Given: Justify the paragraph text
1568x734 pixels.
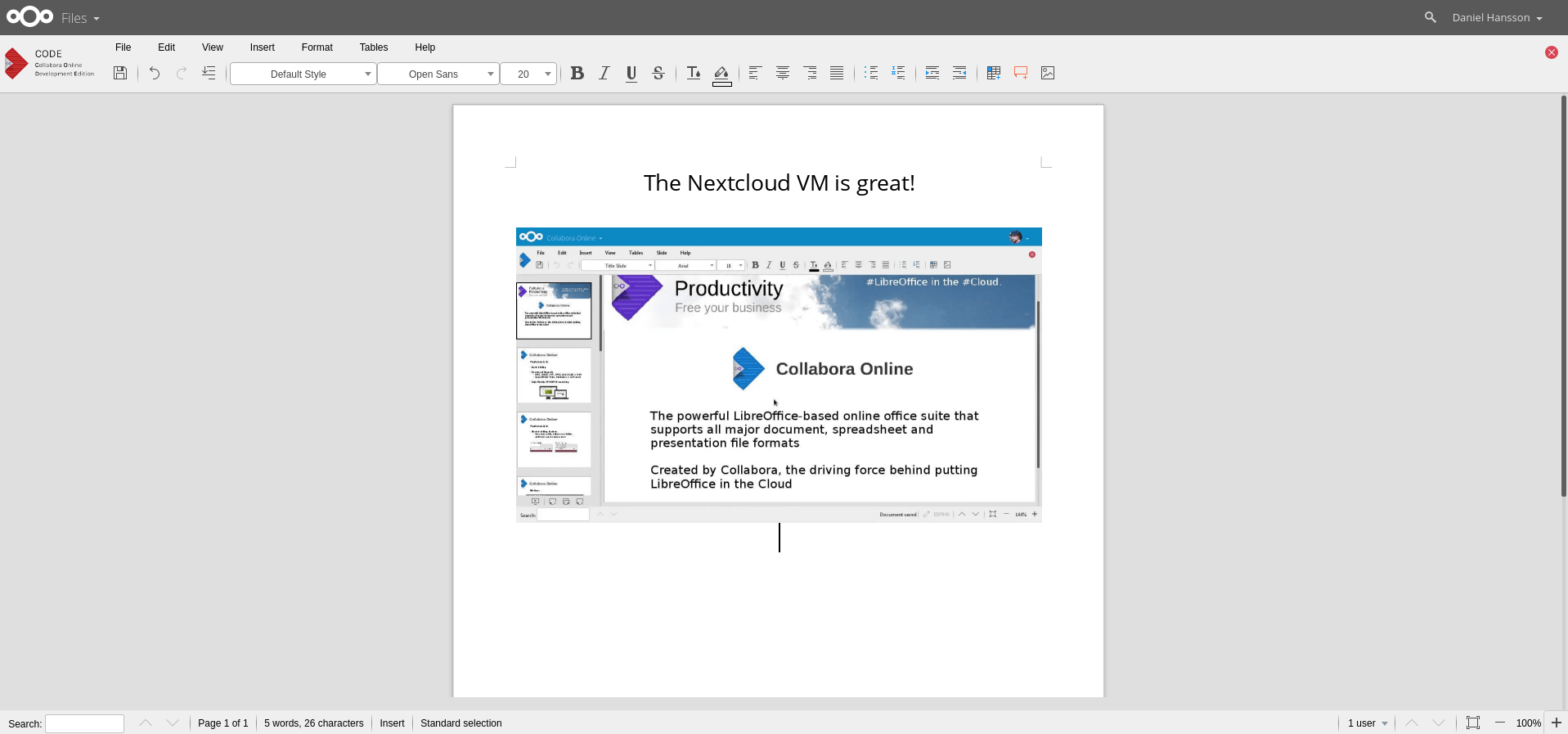Looking at the screenshot, I should 837,73.
